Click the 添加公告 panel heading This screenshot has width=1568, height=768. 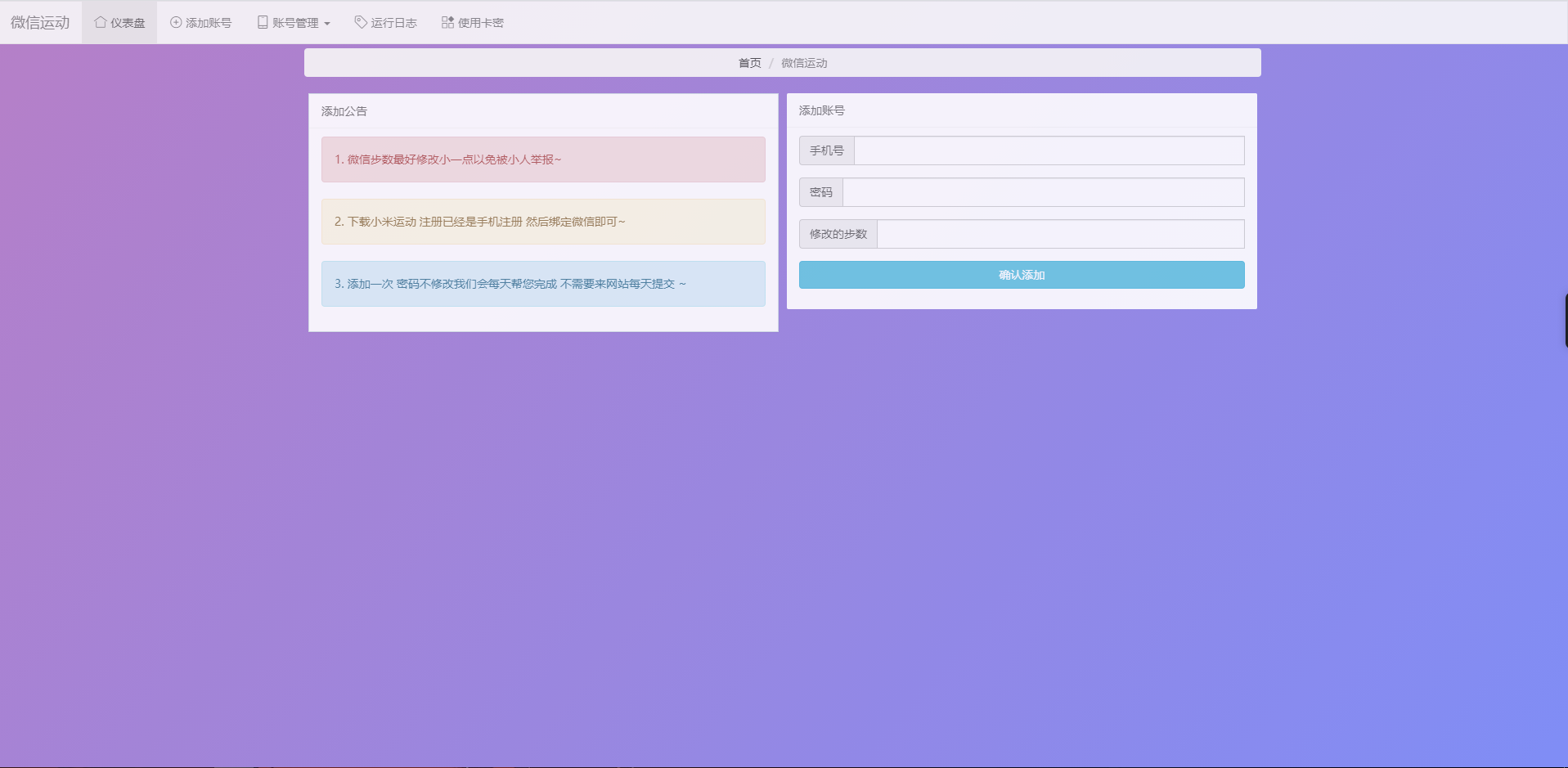click(x=344, y=111)
